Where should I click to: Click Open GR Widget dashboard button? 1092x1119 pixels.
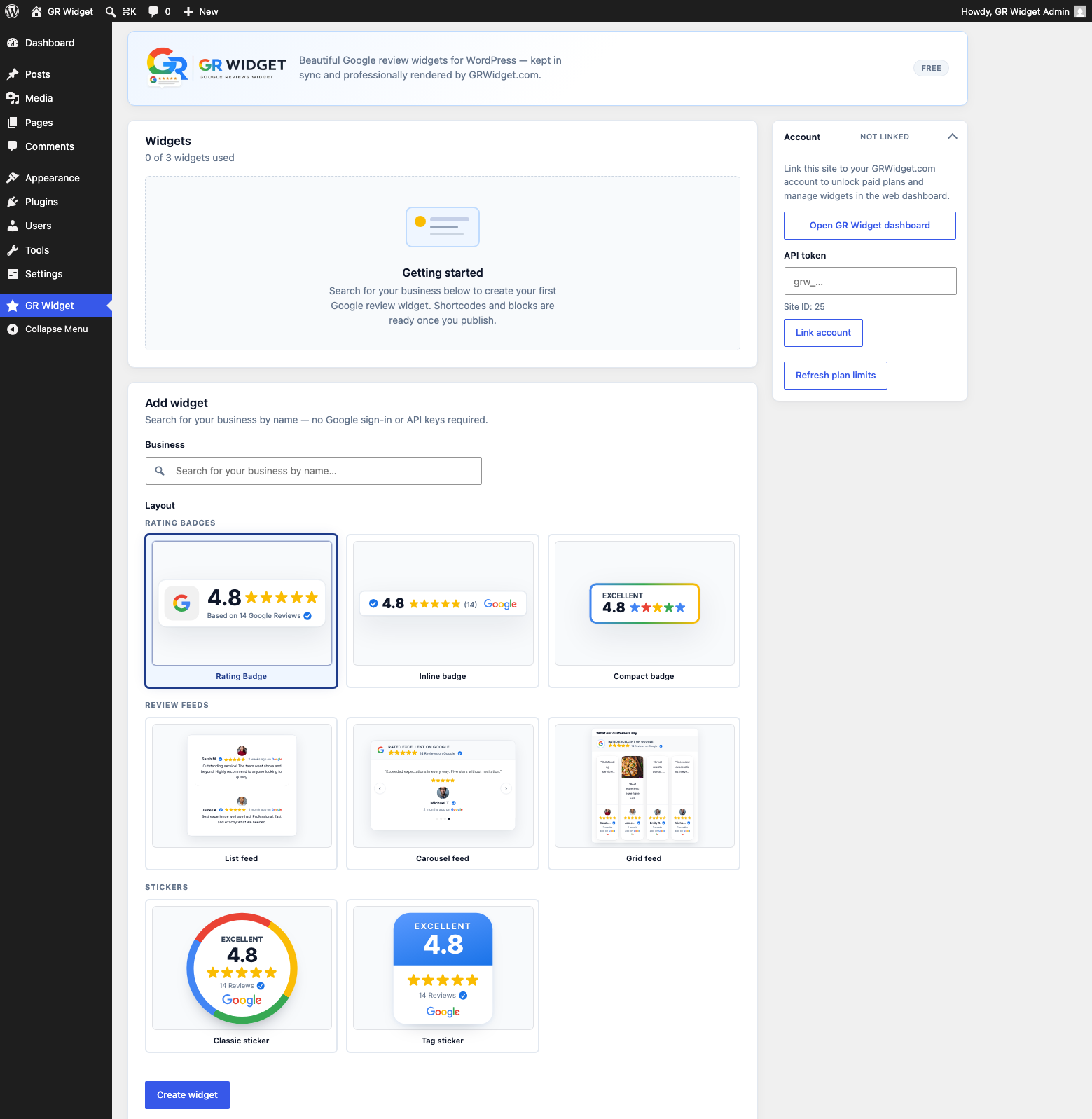point(870,226)
